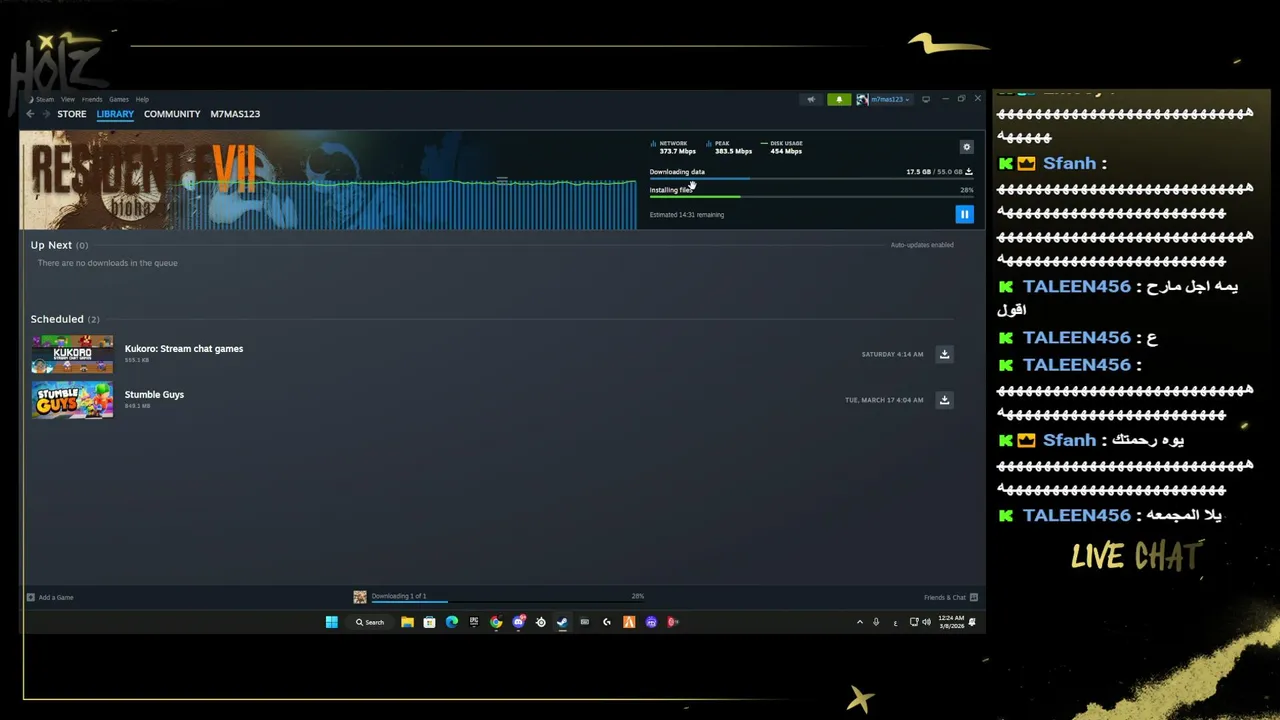This screenshot has height=720, width=1280.
Task: Open SteelSeries app from taskbar
Action: click(x=540, y=622)
